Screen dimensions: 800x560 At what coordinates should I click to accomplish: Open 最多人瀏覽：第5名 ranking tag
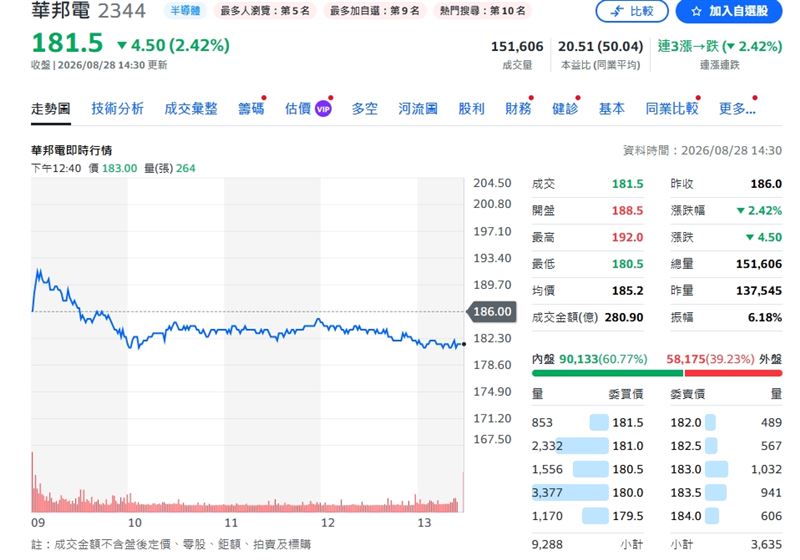tap(265, 10)
